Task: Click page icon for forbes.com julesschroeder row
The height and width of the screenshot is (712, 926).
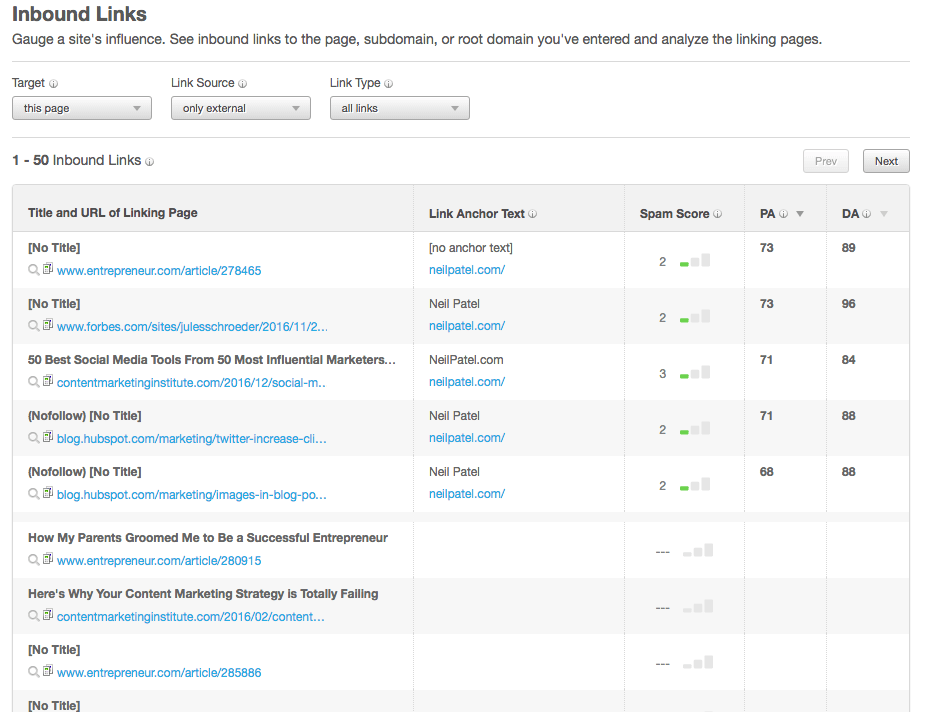Action: 48,325
